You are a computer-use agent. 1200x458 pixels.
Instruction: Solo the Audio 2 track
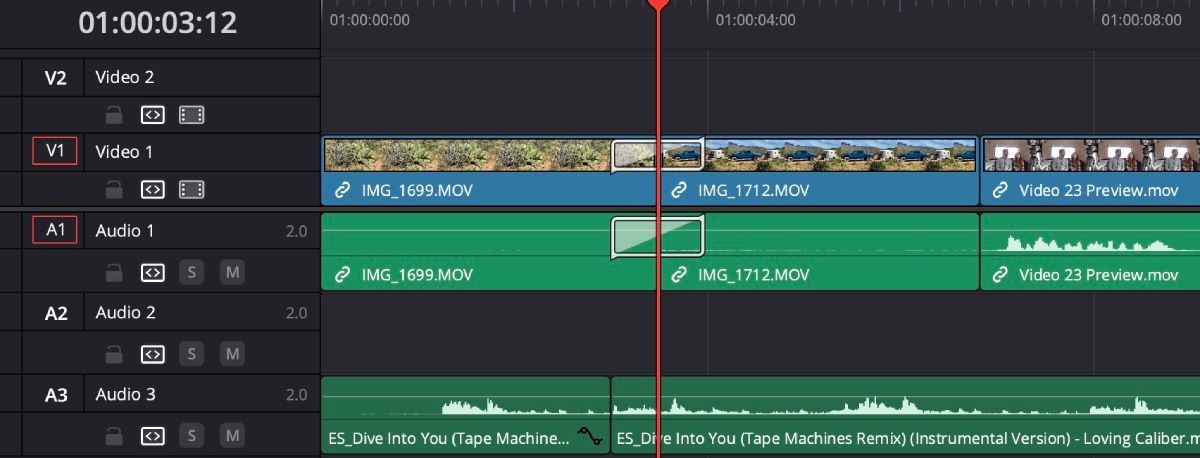192,354
